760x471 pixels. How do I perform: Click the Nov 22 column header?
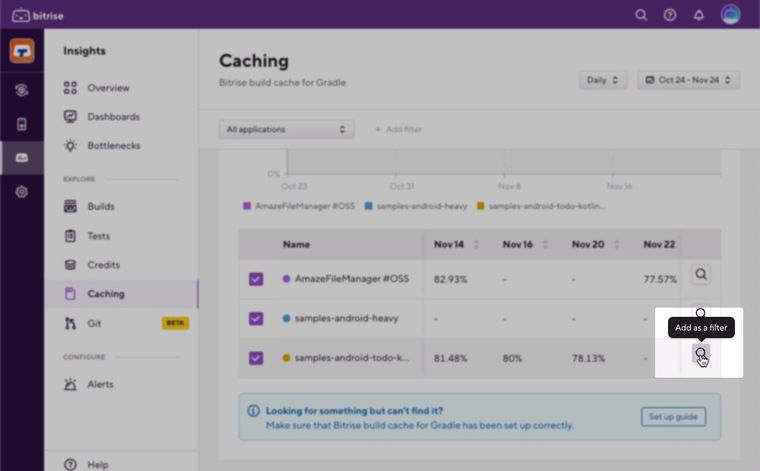659,244
